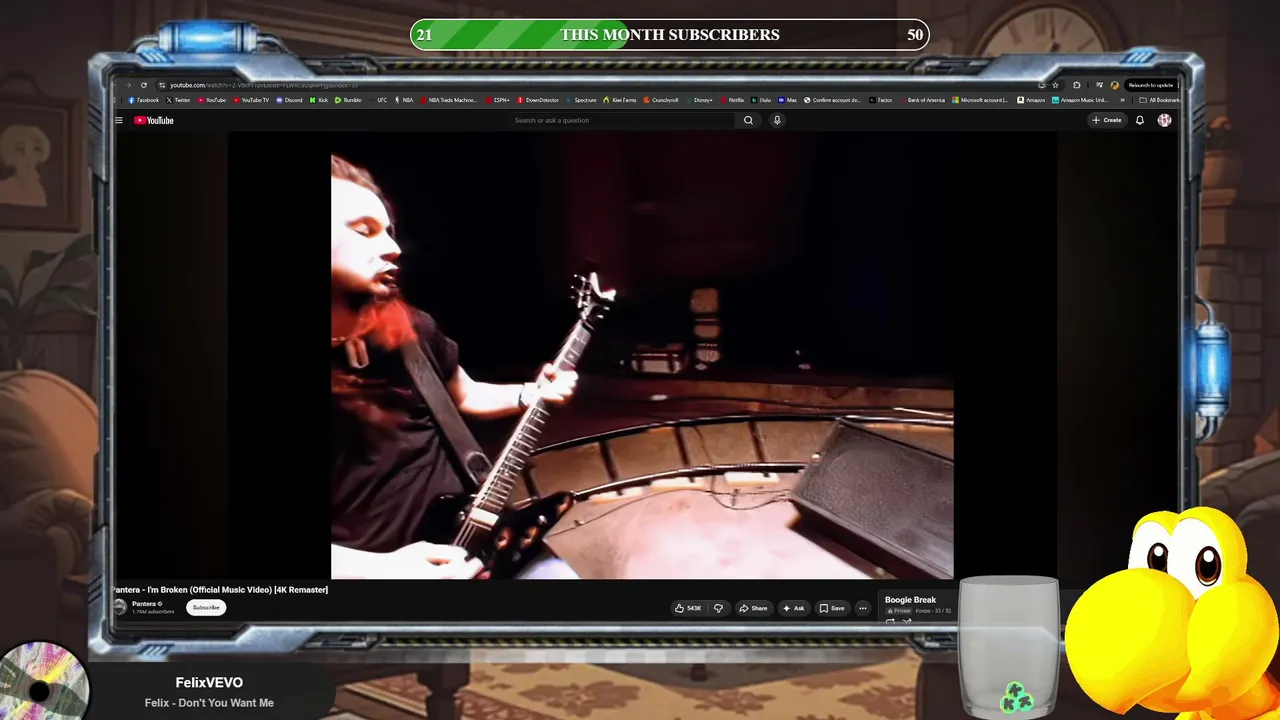This screenshot has width=1280, height=720.
Task: Start voice search with the microphone icon
Action: tap(777, 120)
